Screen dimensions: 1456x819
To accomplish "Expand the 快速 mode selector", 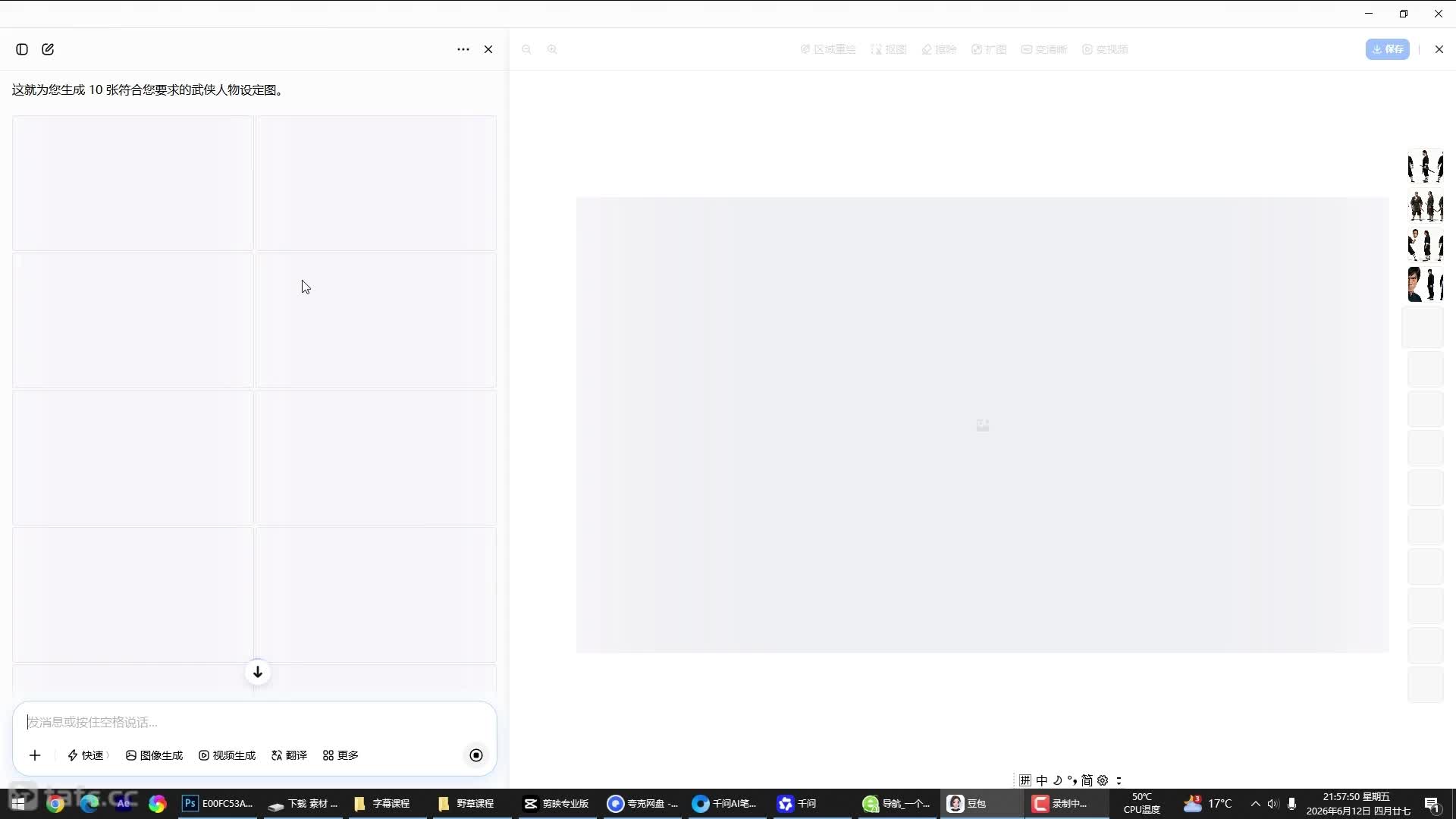I will click(88, 755).
